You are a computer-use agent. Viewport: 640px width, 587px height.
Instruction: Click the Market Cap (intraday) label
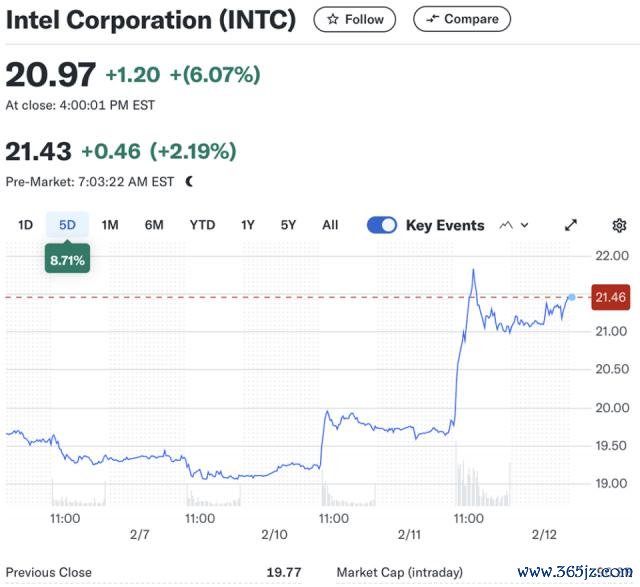pos(400,572)
